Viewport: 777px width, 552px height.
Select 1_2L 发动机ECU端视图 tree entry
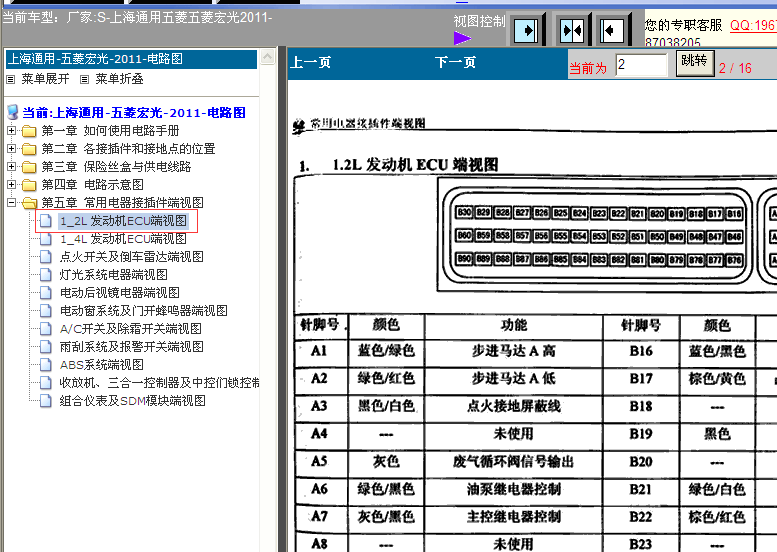(123, 221)
